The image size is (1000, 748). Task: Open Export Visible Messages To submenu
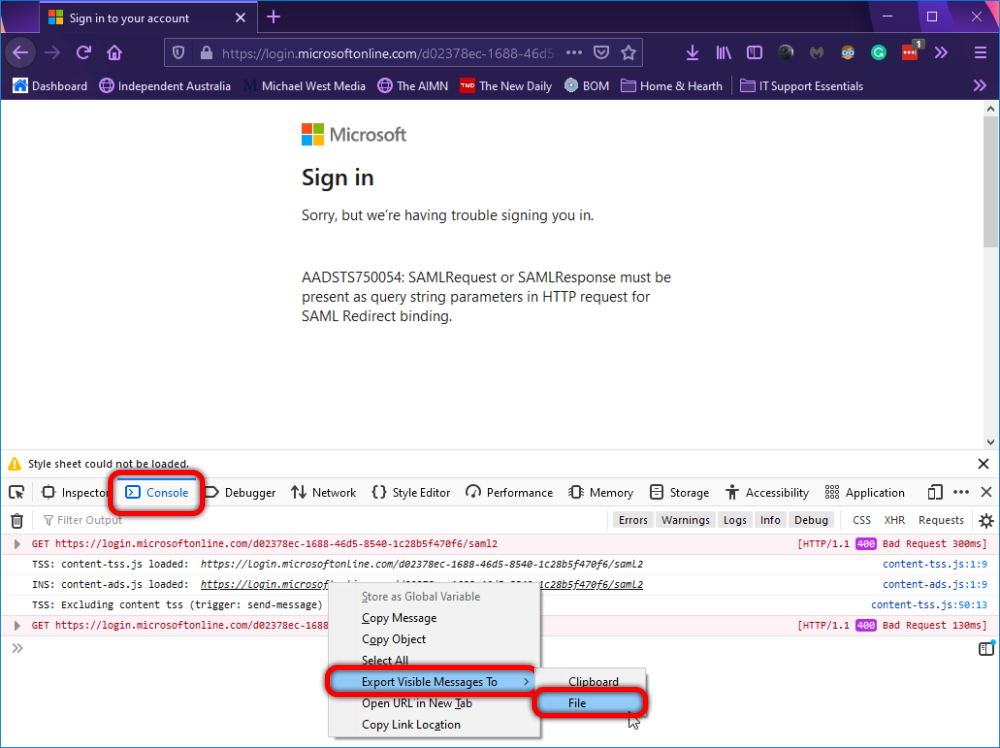[x=431, y=682]
